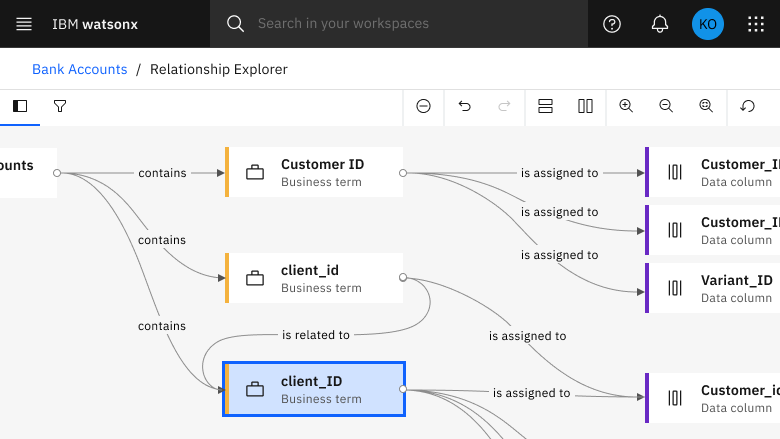Viewport: 780px width, 439px height.
Task: Click the collapse minus circle icon
Action: point(424,106)
